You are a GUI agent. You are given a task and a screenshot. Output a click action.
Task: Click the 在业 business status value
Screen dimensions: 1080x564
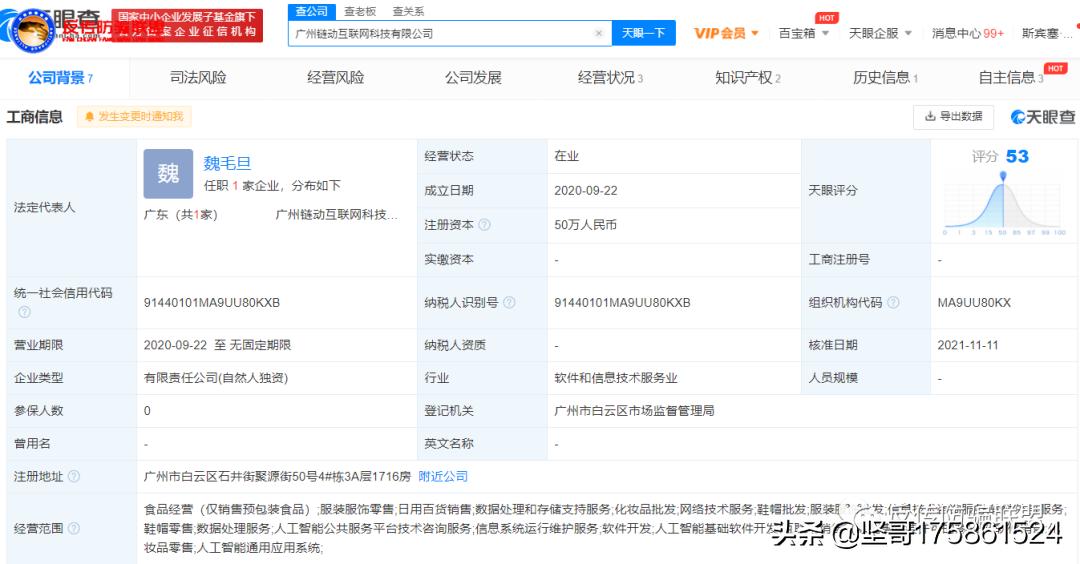click(566, 156)
